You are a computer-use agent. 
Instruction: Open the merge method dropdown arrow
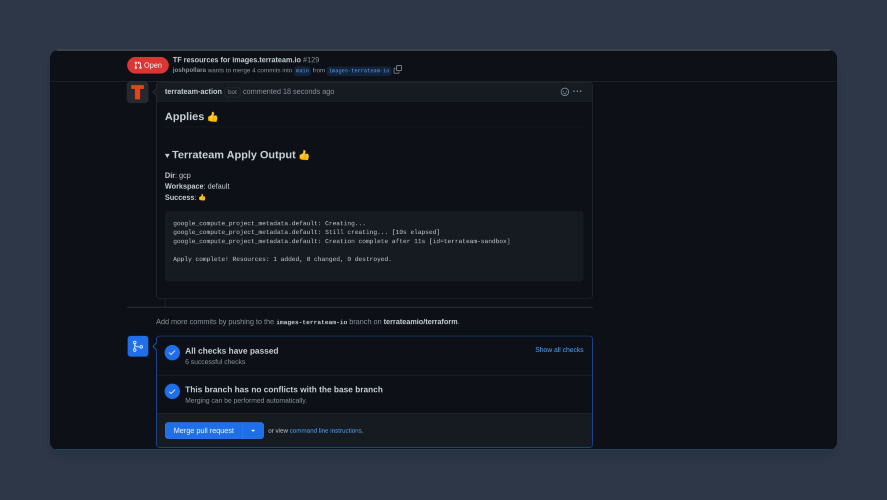pyautogui.click(x=253, y=430)
